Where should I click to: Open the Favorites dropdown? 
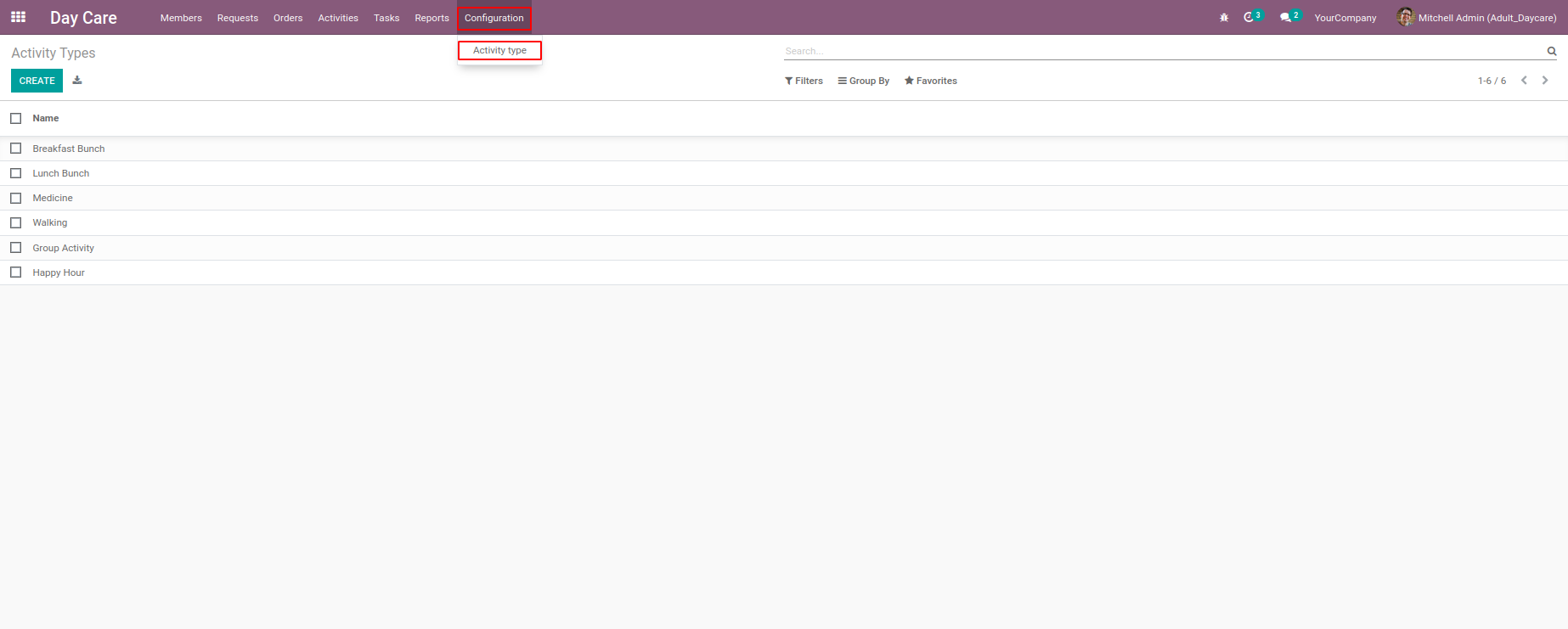coord(931,81)
